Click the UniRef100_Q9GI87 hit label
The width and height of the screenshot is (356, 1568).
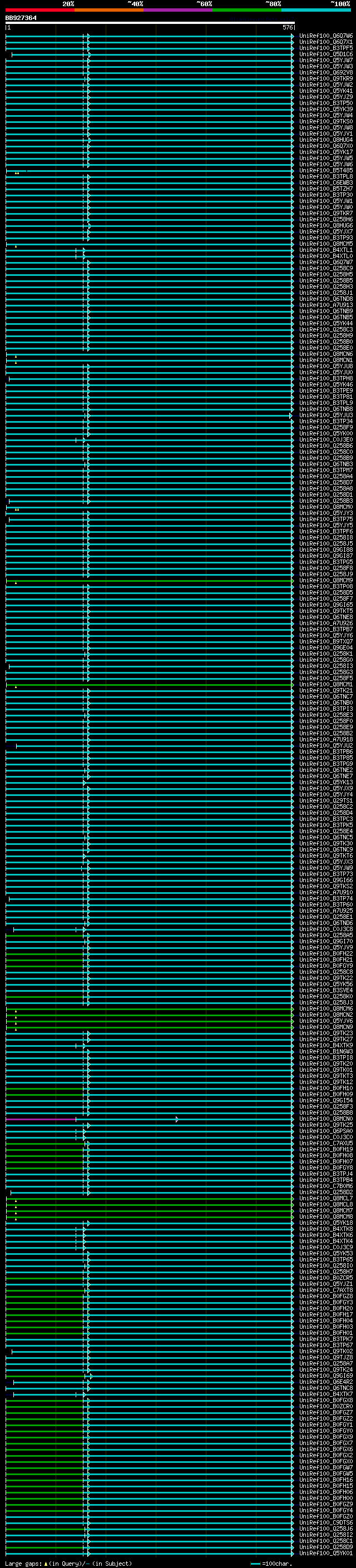[x=326, y=556]
